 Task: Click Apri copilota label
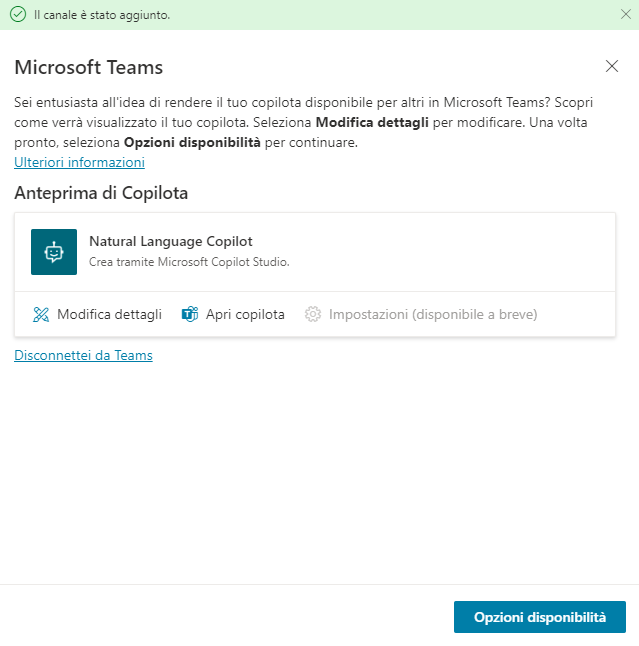pos(245,314)
